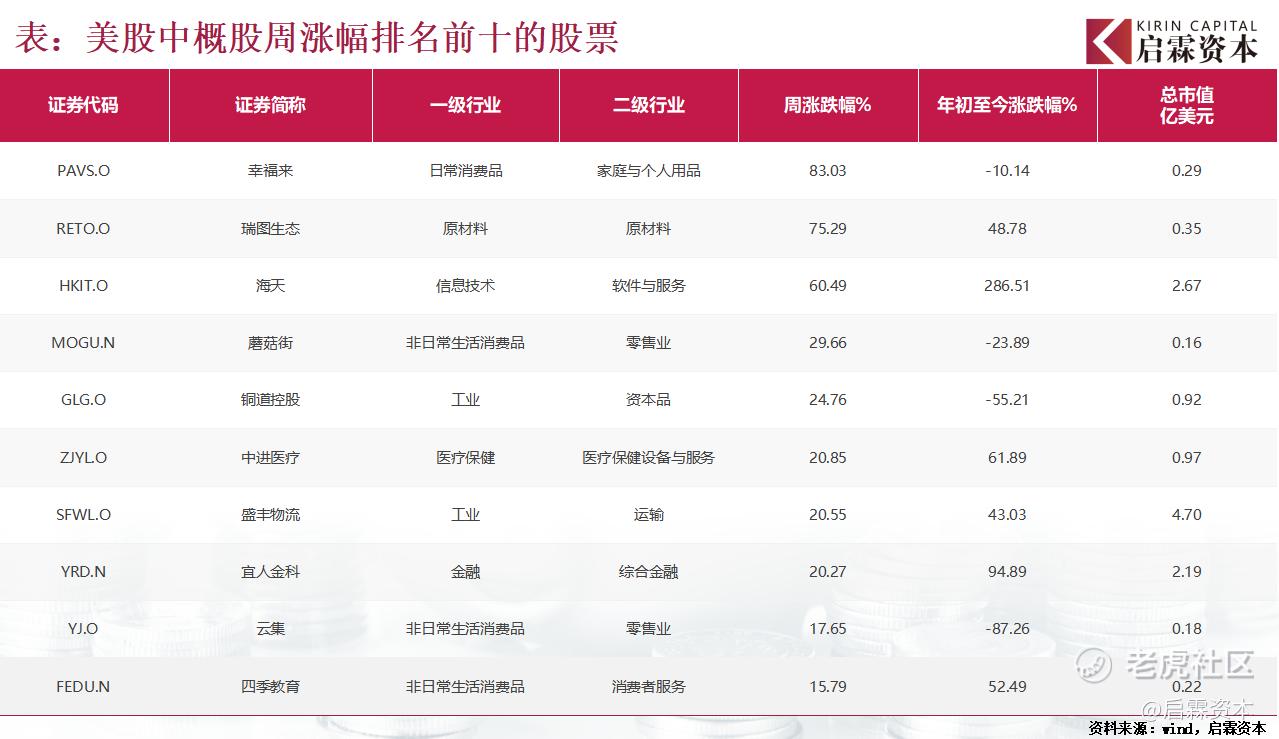Select the stock name 海天
The height and width of the screenshot is (739, 1279).
pos(270,286)
